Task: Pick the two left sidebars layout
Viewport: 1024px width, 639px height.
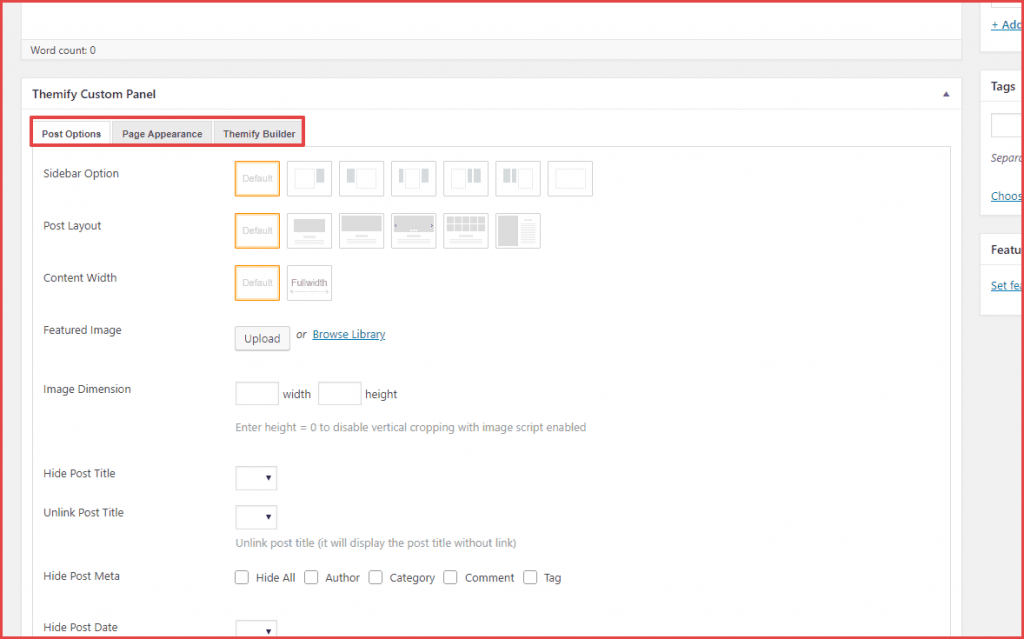Action: [518, 178]
